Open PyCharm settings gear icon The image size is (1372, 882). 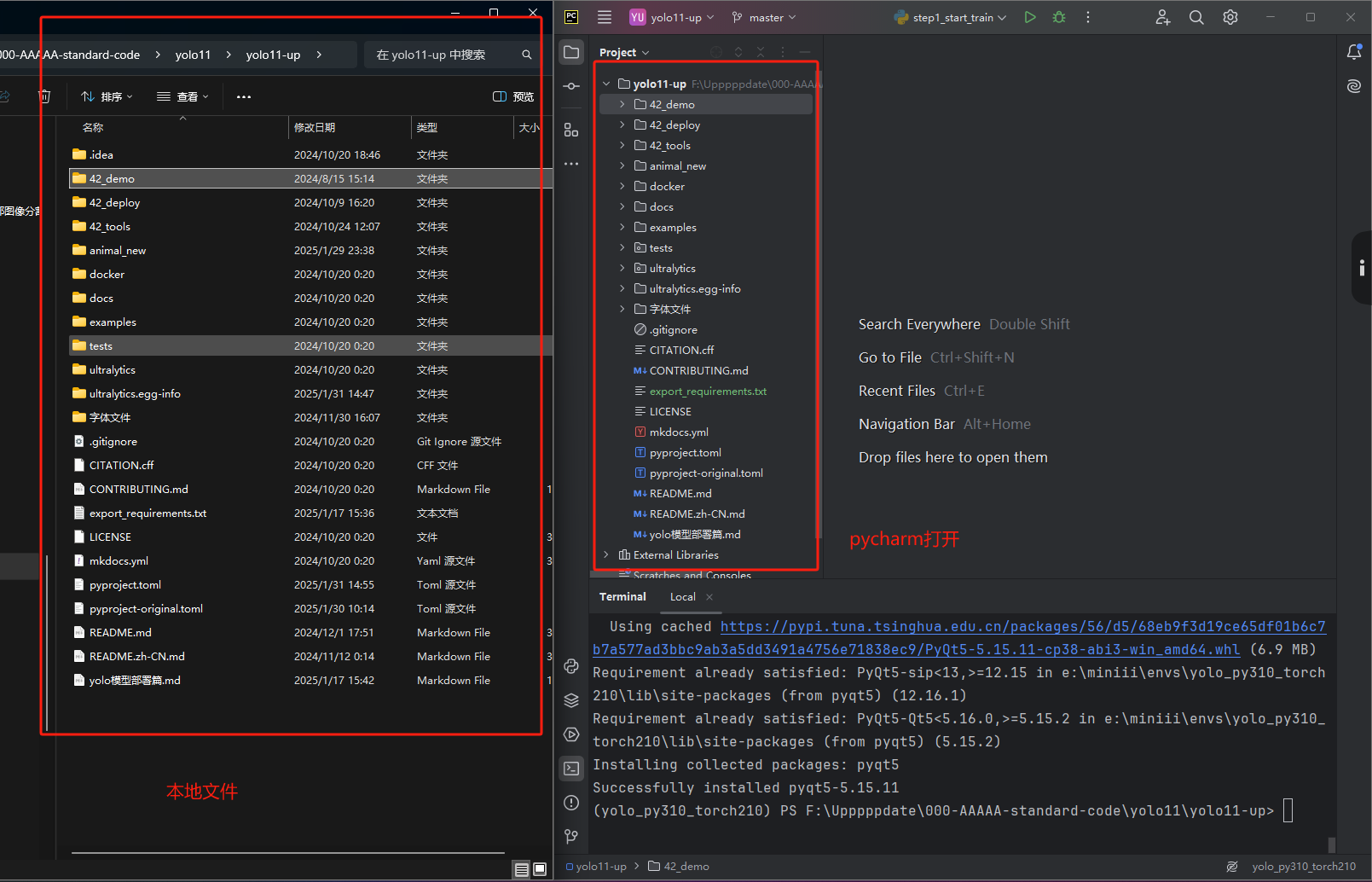[x=1230, y=17]
